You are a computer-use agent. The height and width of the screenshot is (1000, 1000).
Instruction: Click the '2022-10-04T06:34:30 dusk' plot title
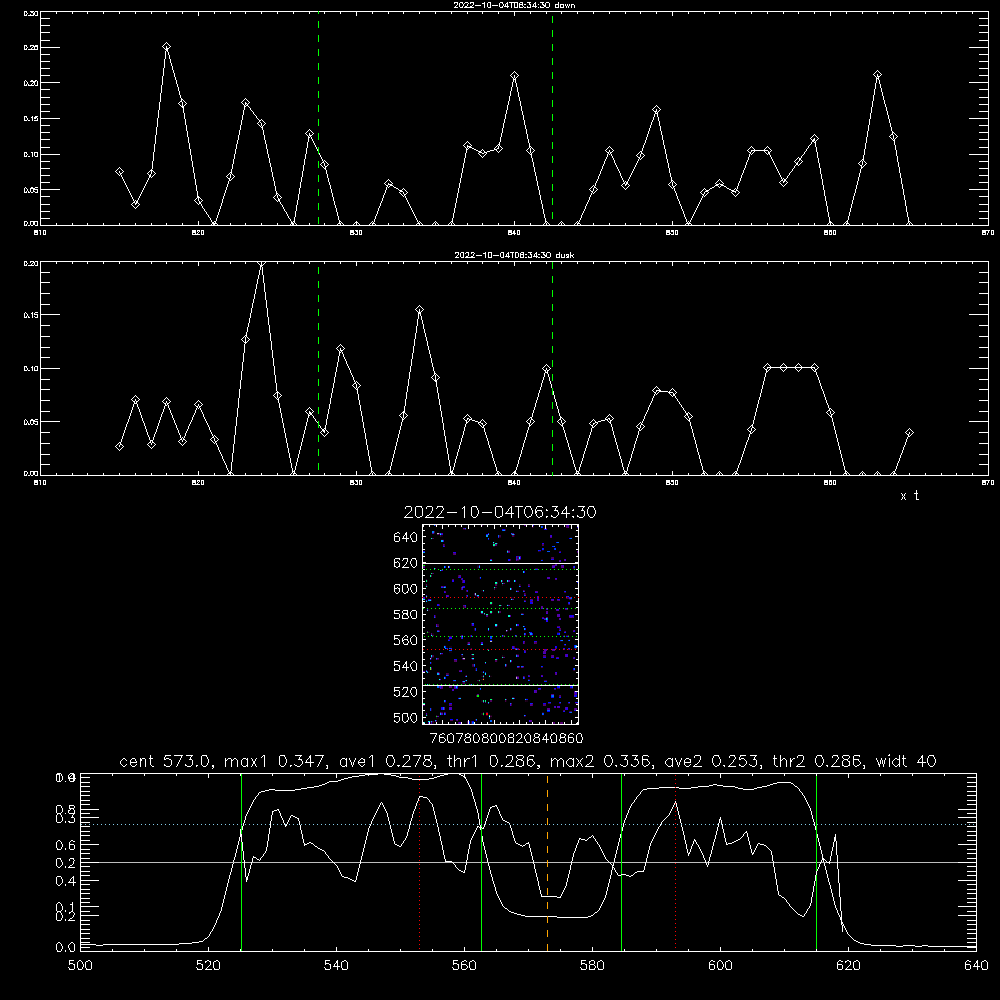(x=514, y=255)
